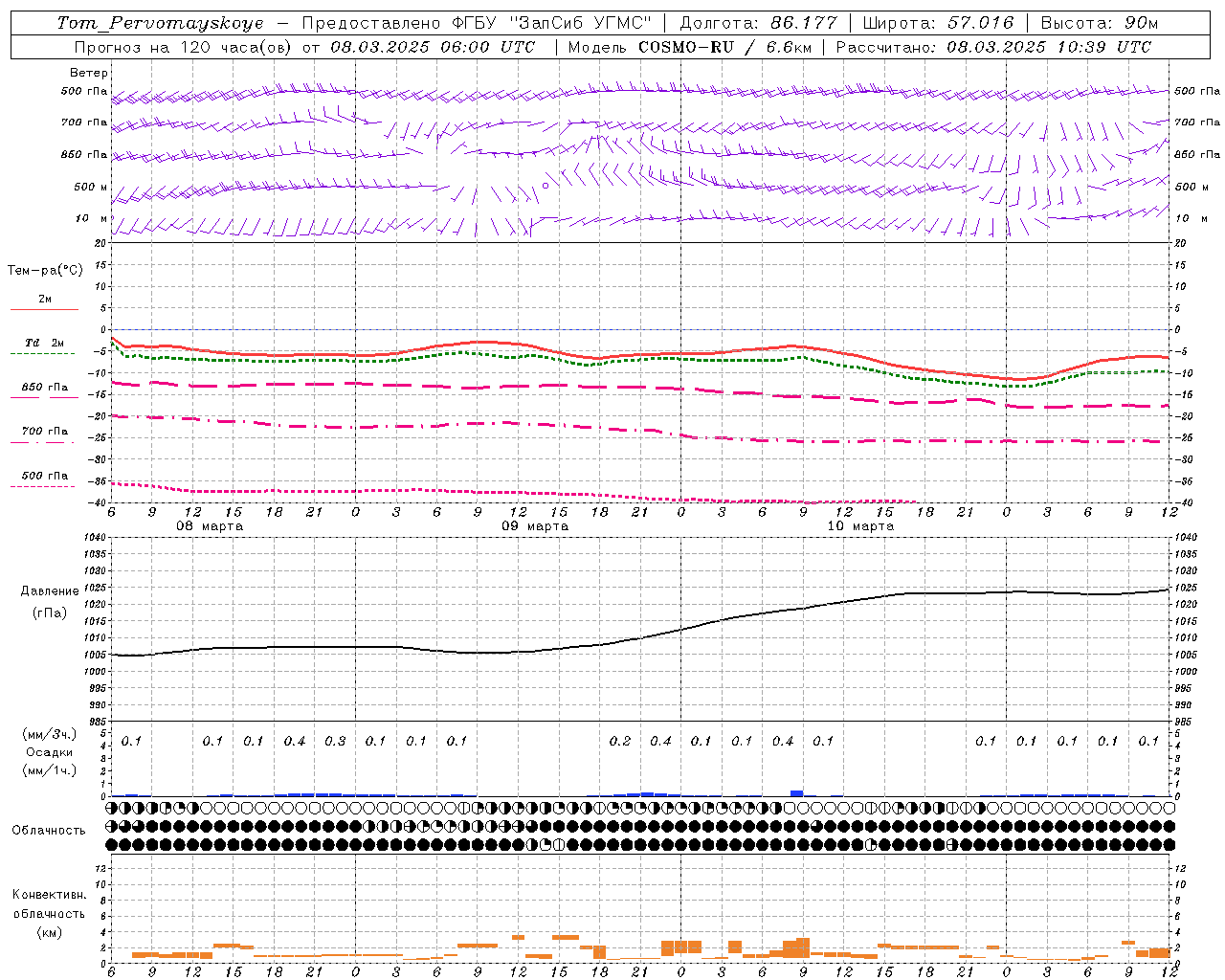Click the Ветер panel label
Image resolution: width=1225 pixels, height=980 pixels.
(89, 73)
